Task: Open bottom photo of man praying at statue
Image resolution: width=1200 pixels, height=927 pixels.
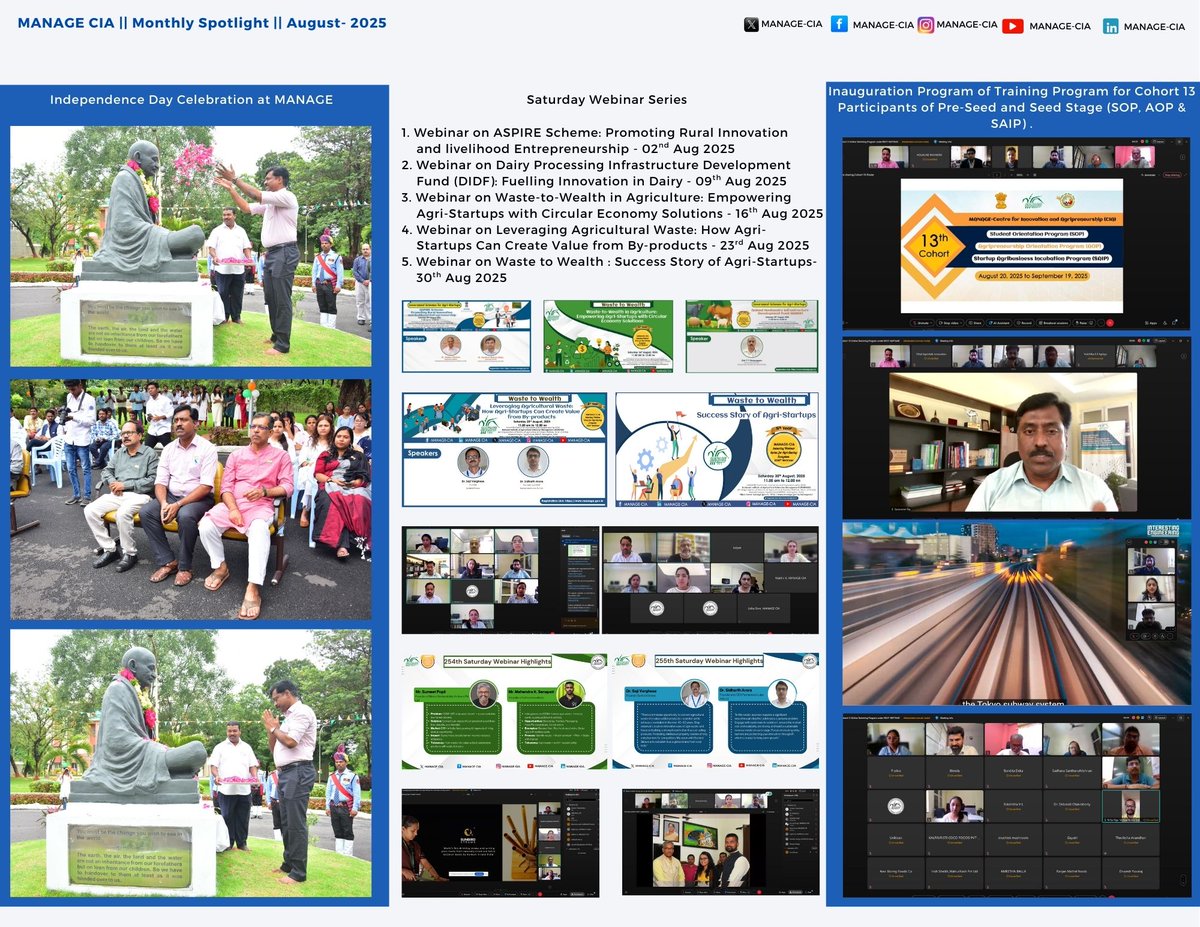Action: [x=191, y=762]
